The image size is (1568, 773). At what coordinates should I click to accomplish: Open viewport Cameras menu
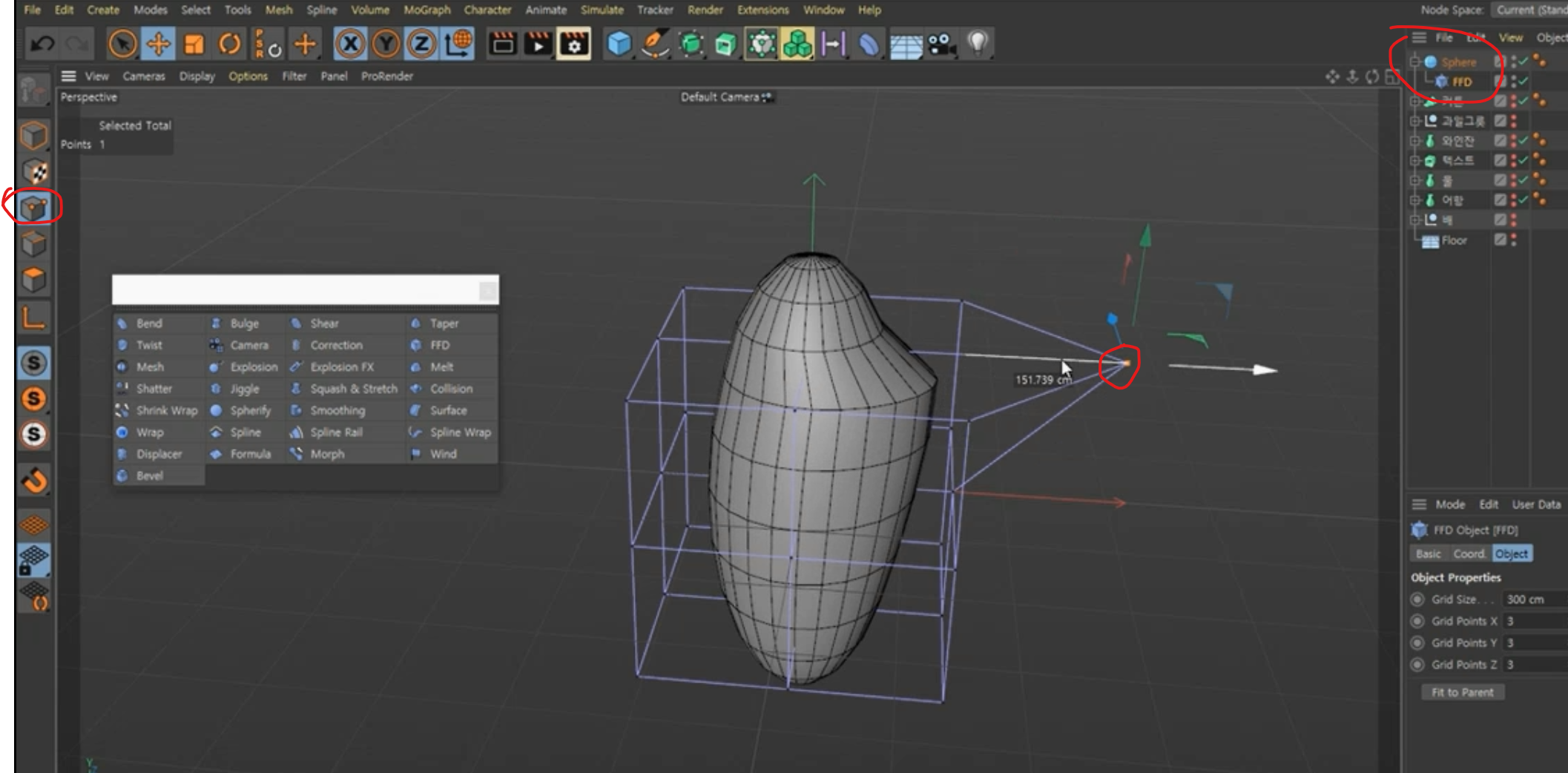(144, 76)
